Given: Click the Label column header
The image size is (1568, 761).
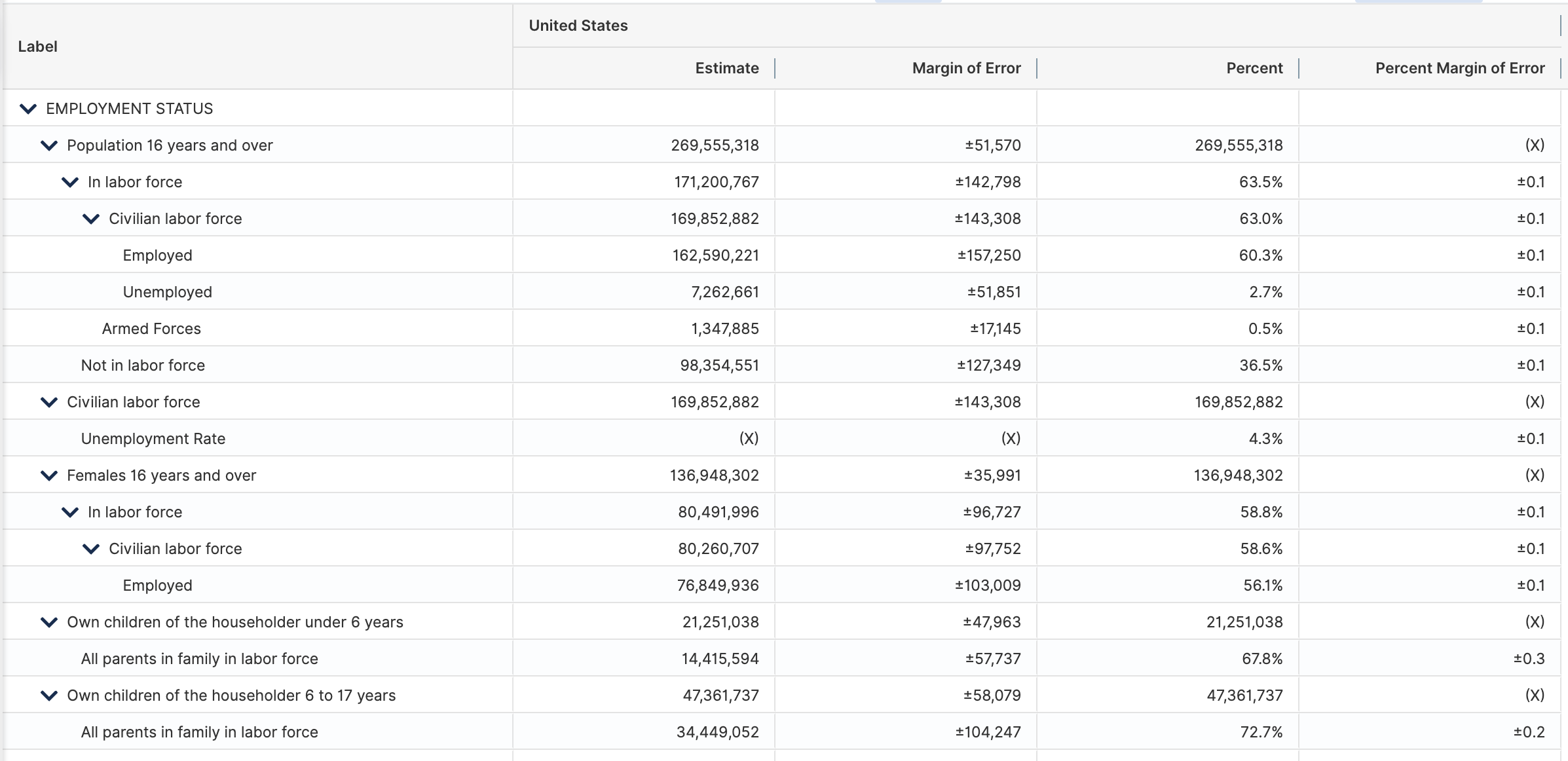Looking at the screenshot, I should click(x=37, y=46).
